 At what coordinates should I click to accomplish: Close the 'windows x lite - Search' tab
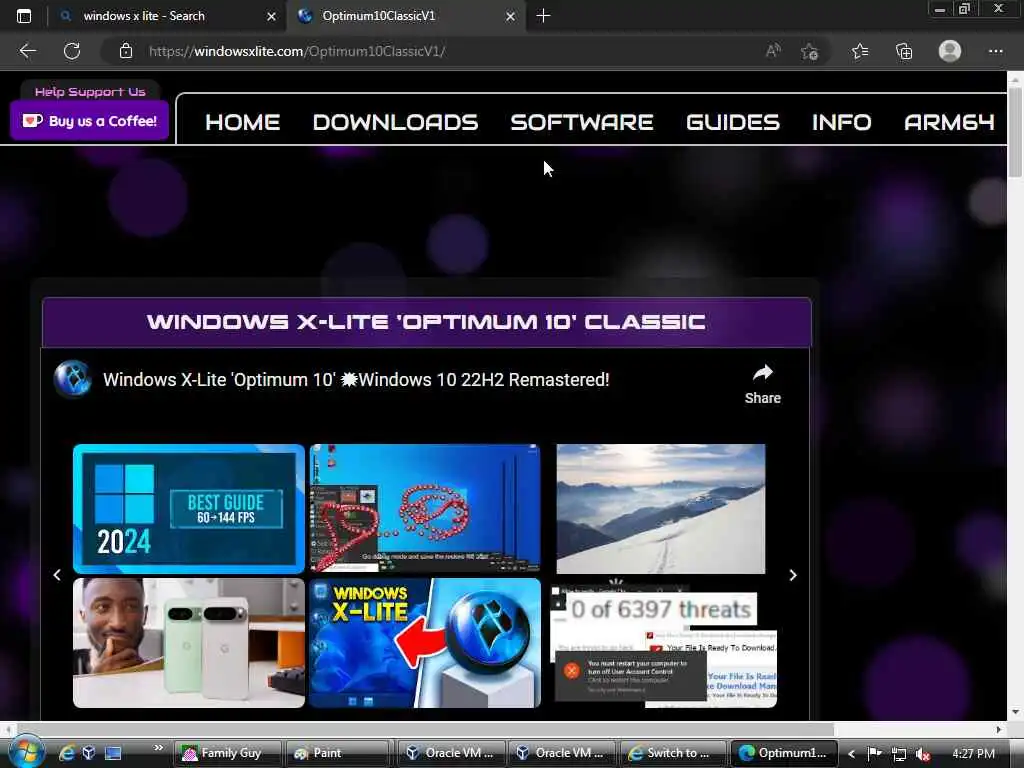click(271, 16)
